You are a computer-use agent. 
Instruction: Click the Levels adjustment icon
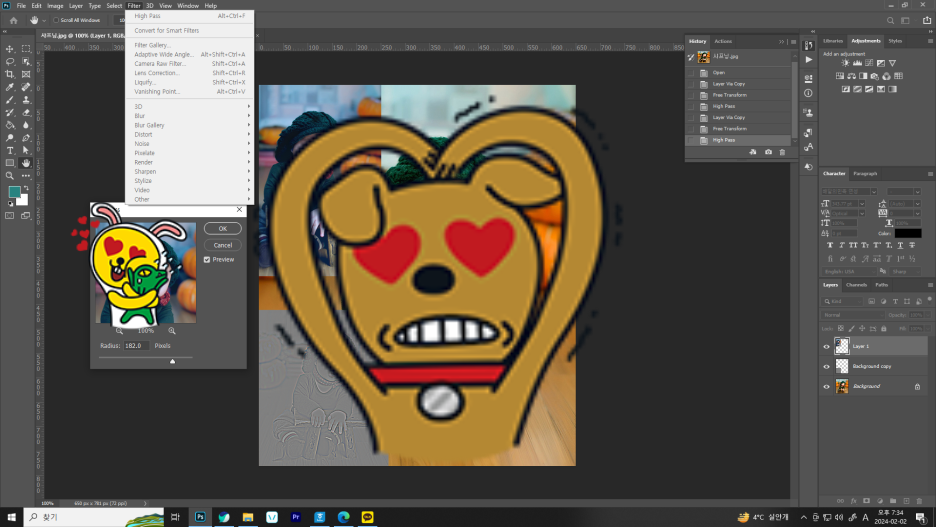(857, 63)
